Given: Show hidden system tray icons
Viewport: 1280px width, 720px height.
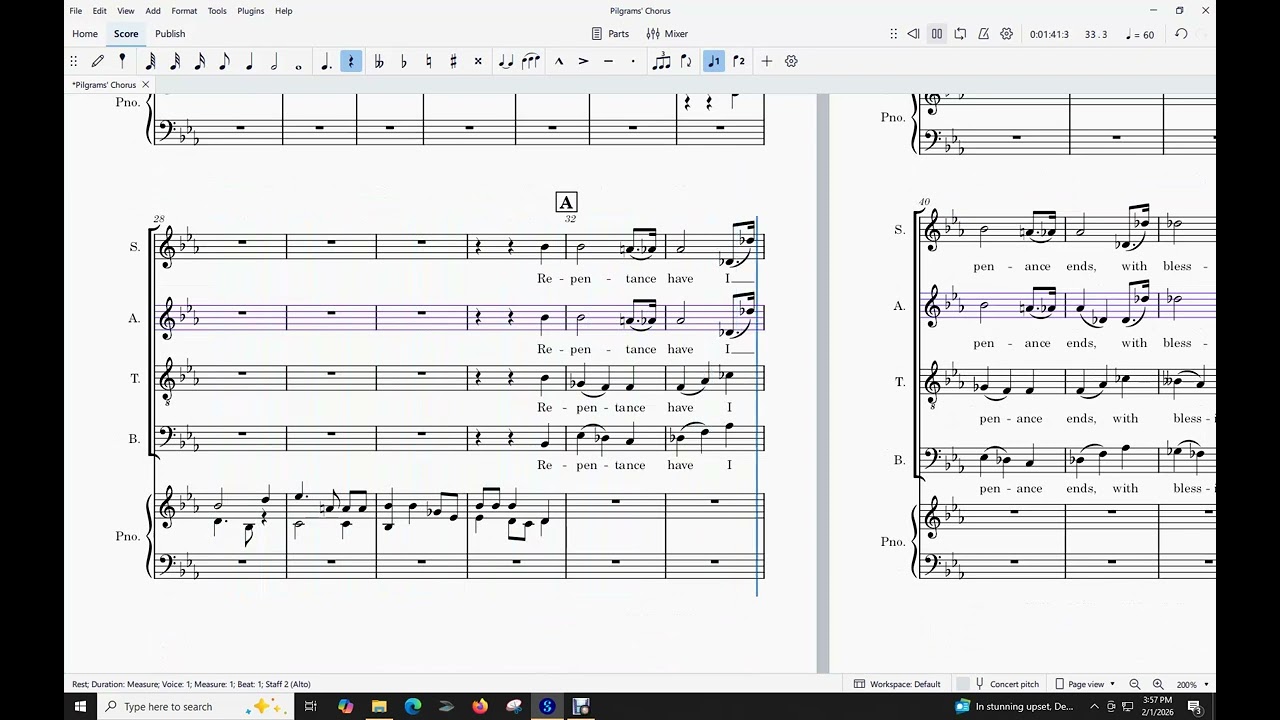Looking at the screenshot, I should click(x=1096, y=707).
